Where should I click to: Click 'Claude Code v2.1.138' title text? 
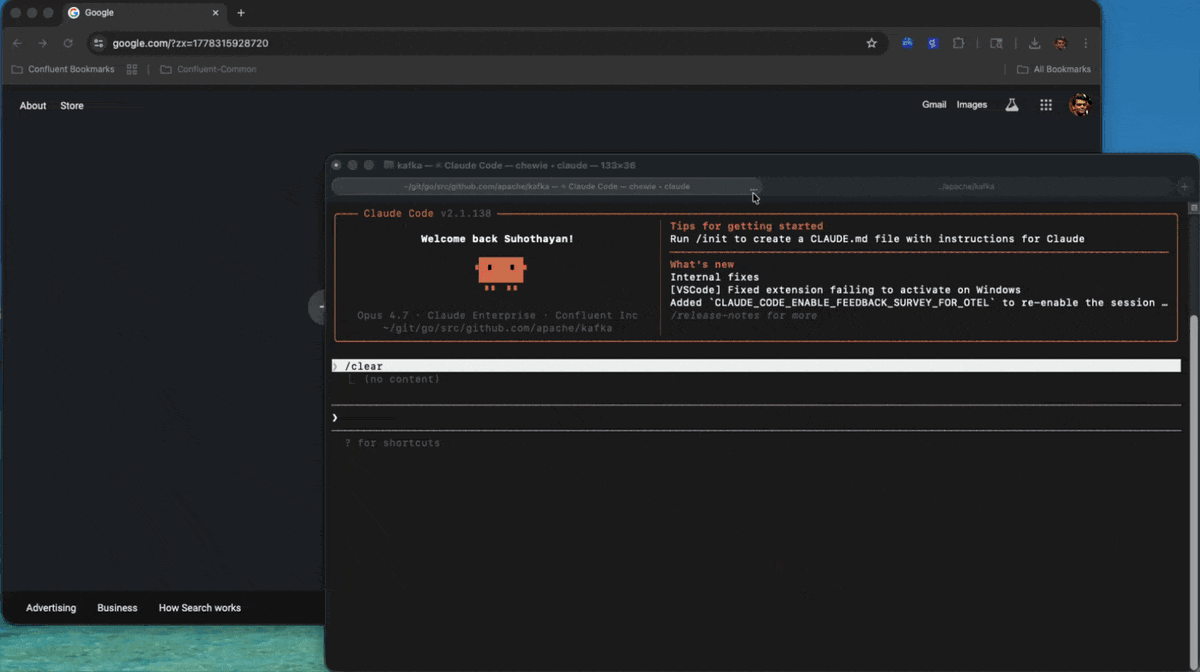pyautogui.click(x=427, y=213)
